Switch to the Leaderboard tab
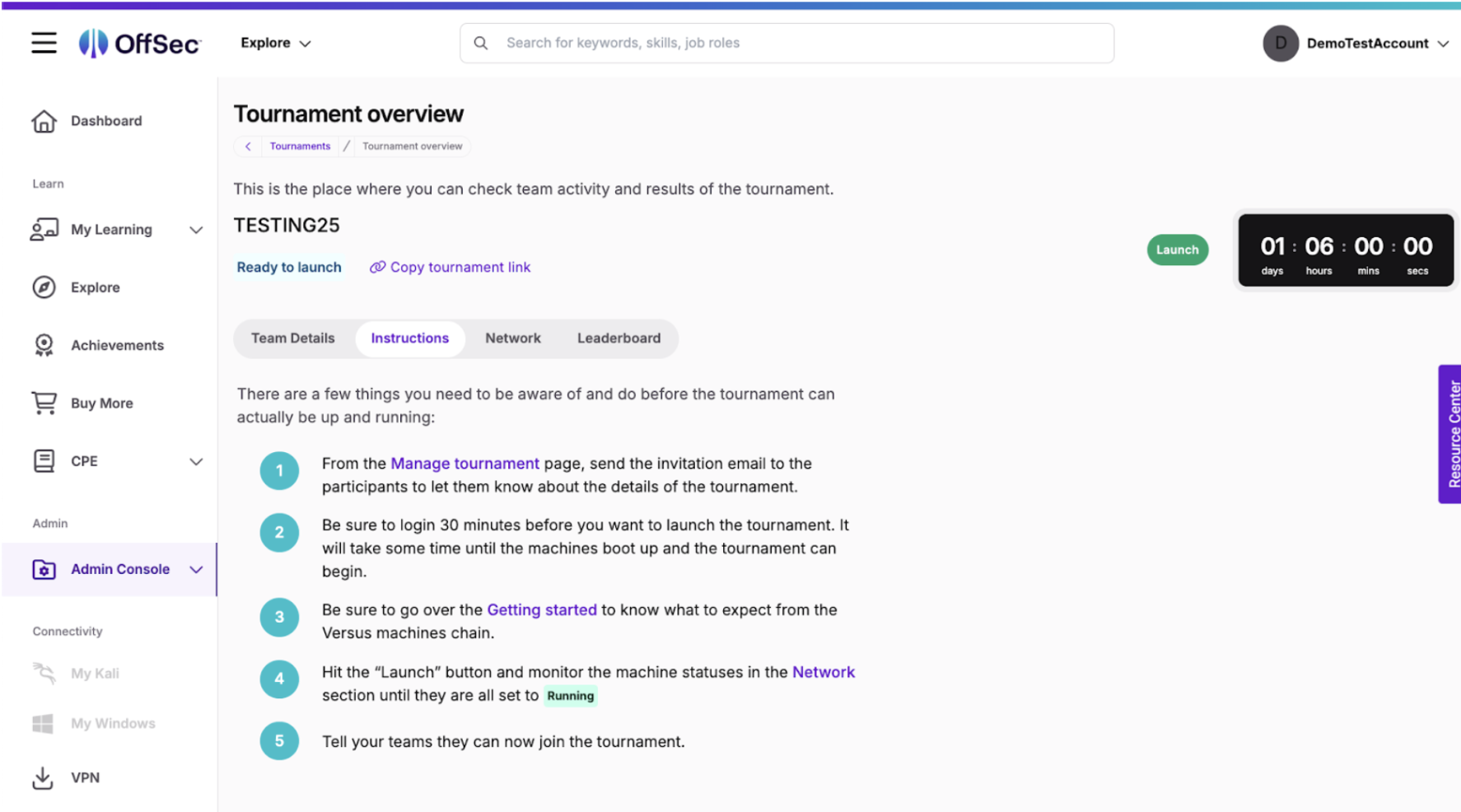1461x812 pixels. tap(618, 338)
